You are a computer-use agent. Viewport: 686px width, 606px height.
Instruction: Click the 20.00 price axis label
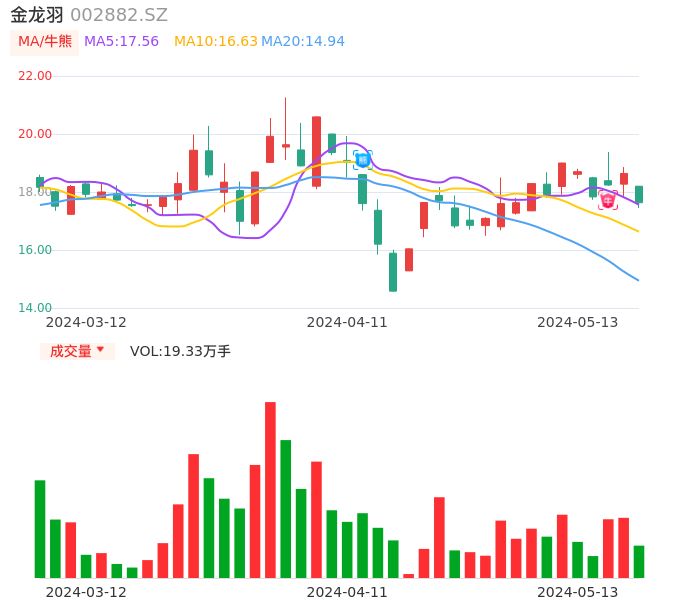tap(35, 134)
